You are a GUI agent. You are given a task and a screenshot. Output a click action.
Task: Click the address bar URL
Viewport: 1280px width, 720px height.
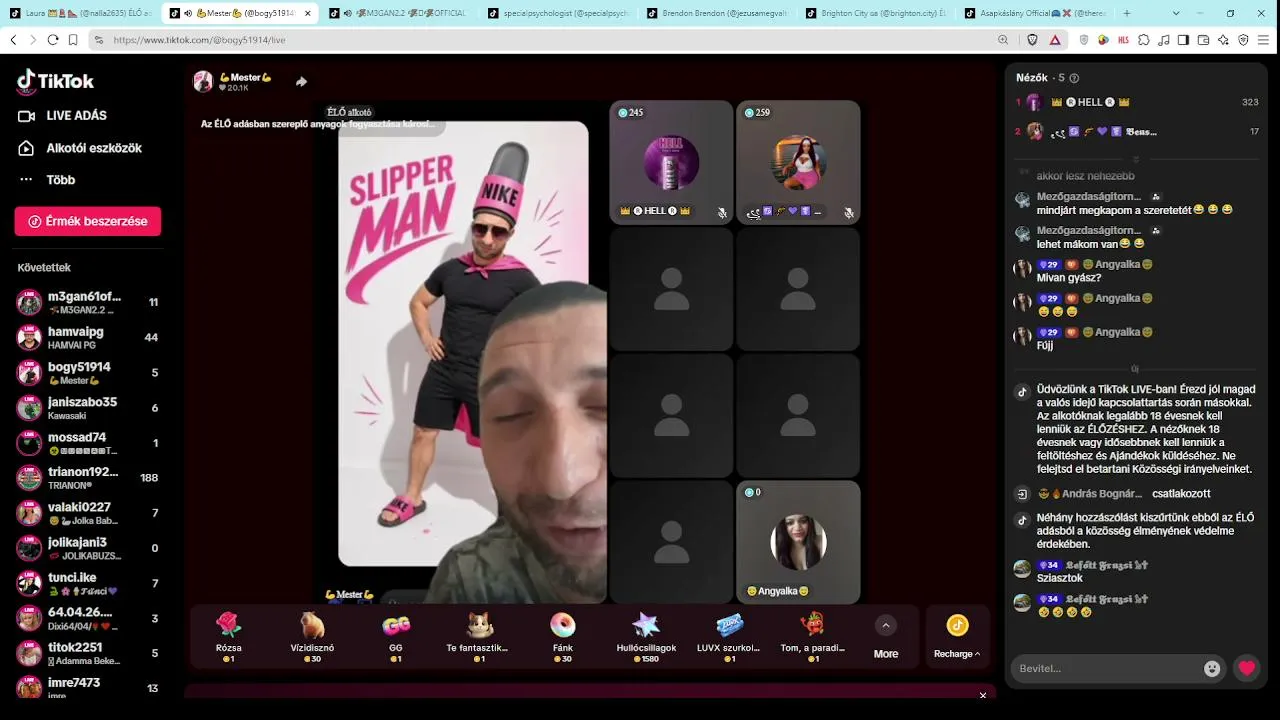(199, 40)
